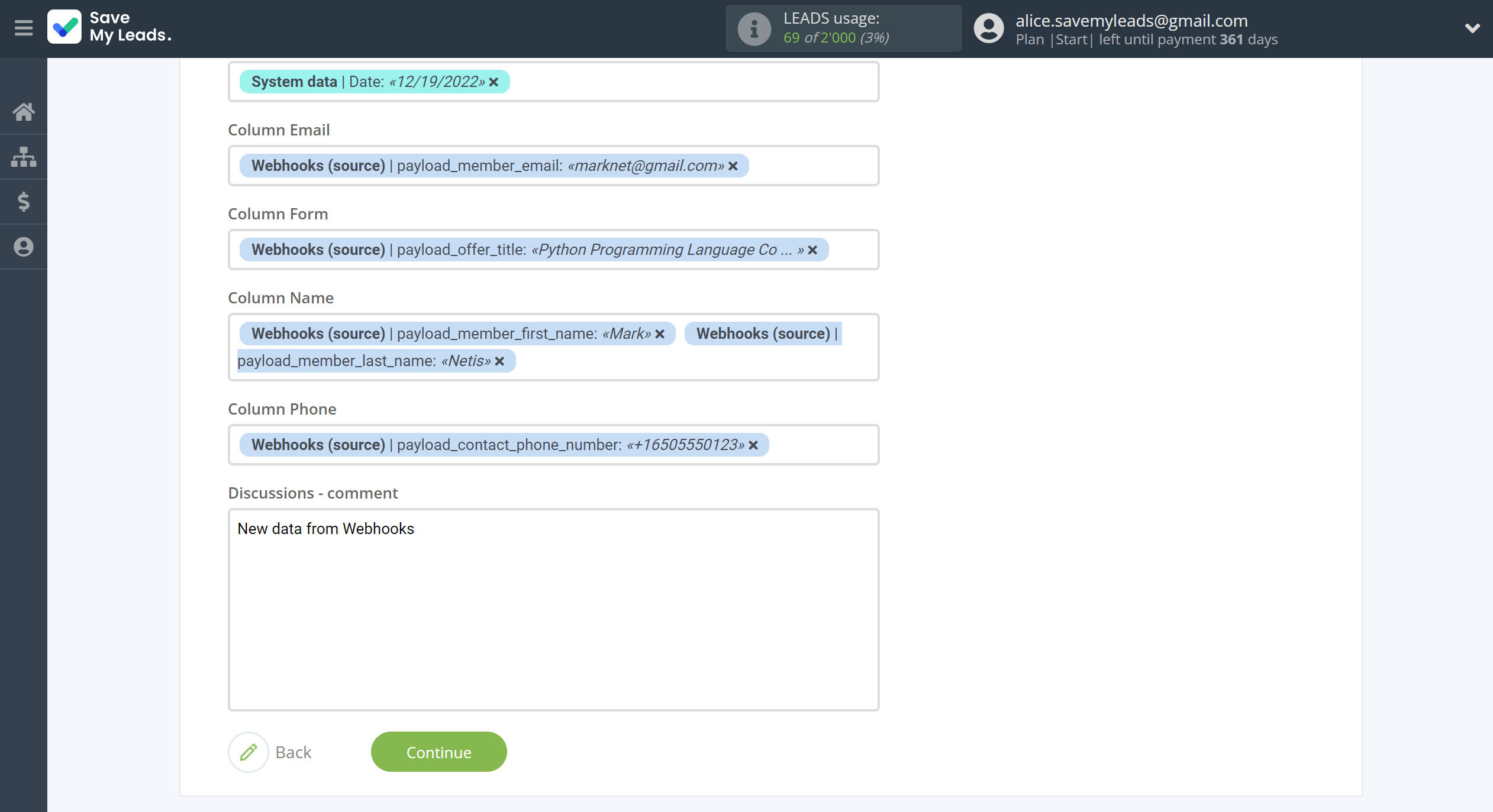Remove the System data Date tag

click(494, 82)
